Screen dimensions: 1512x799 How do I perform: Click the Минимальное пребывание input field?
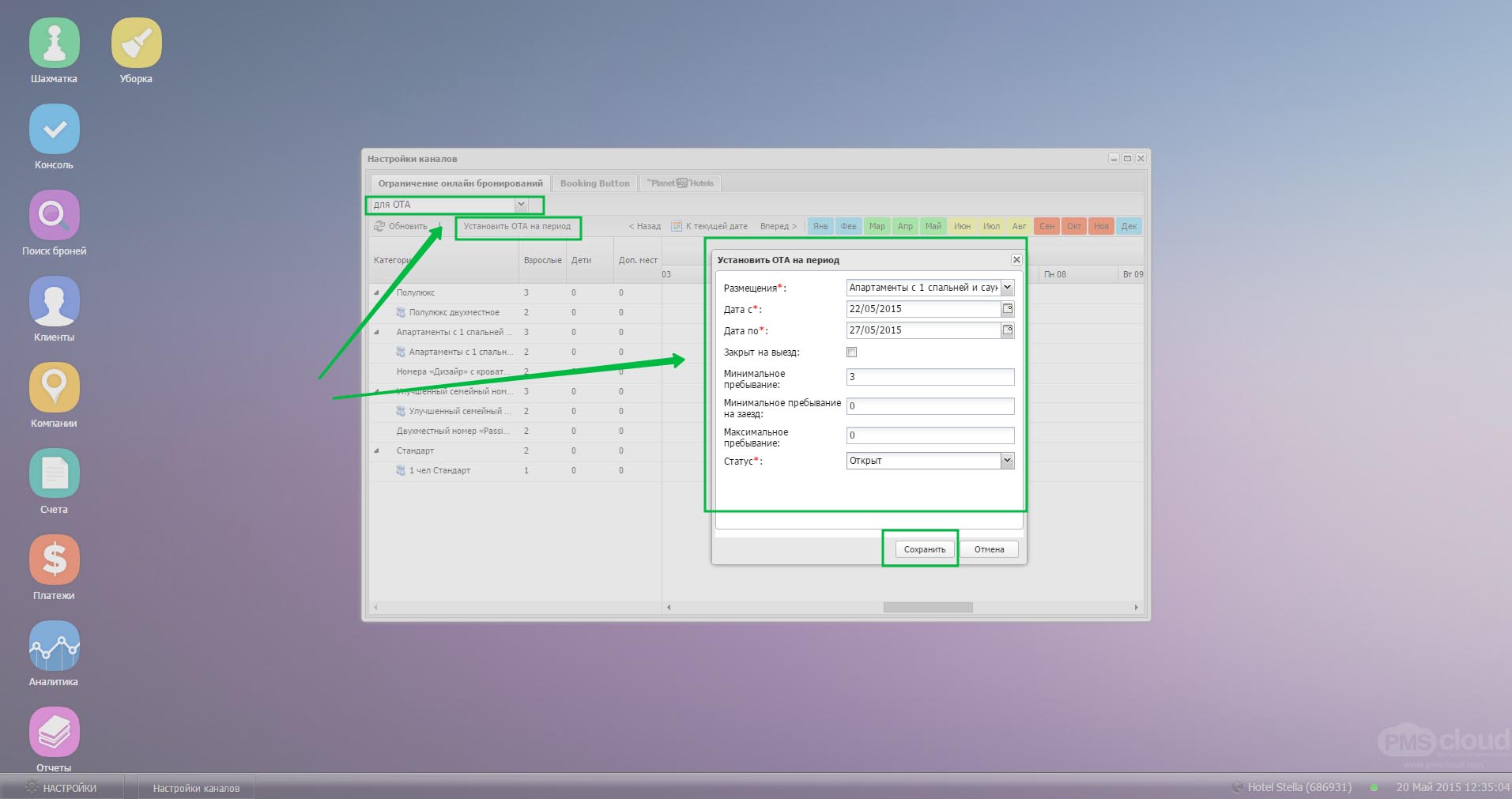click(x=930, y=377)
